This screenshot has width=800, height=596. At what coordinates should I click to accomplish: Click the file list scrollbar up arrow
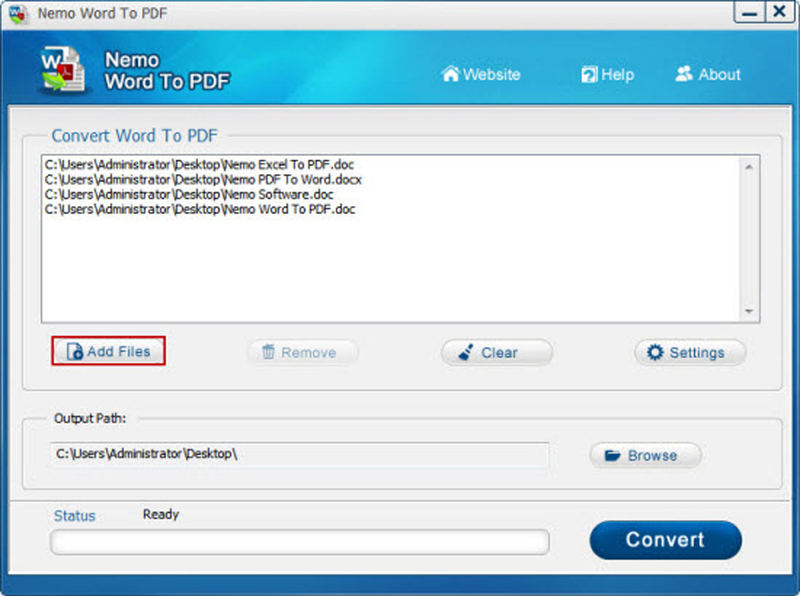749,167
